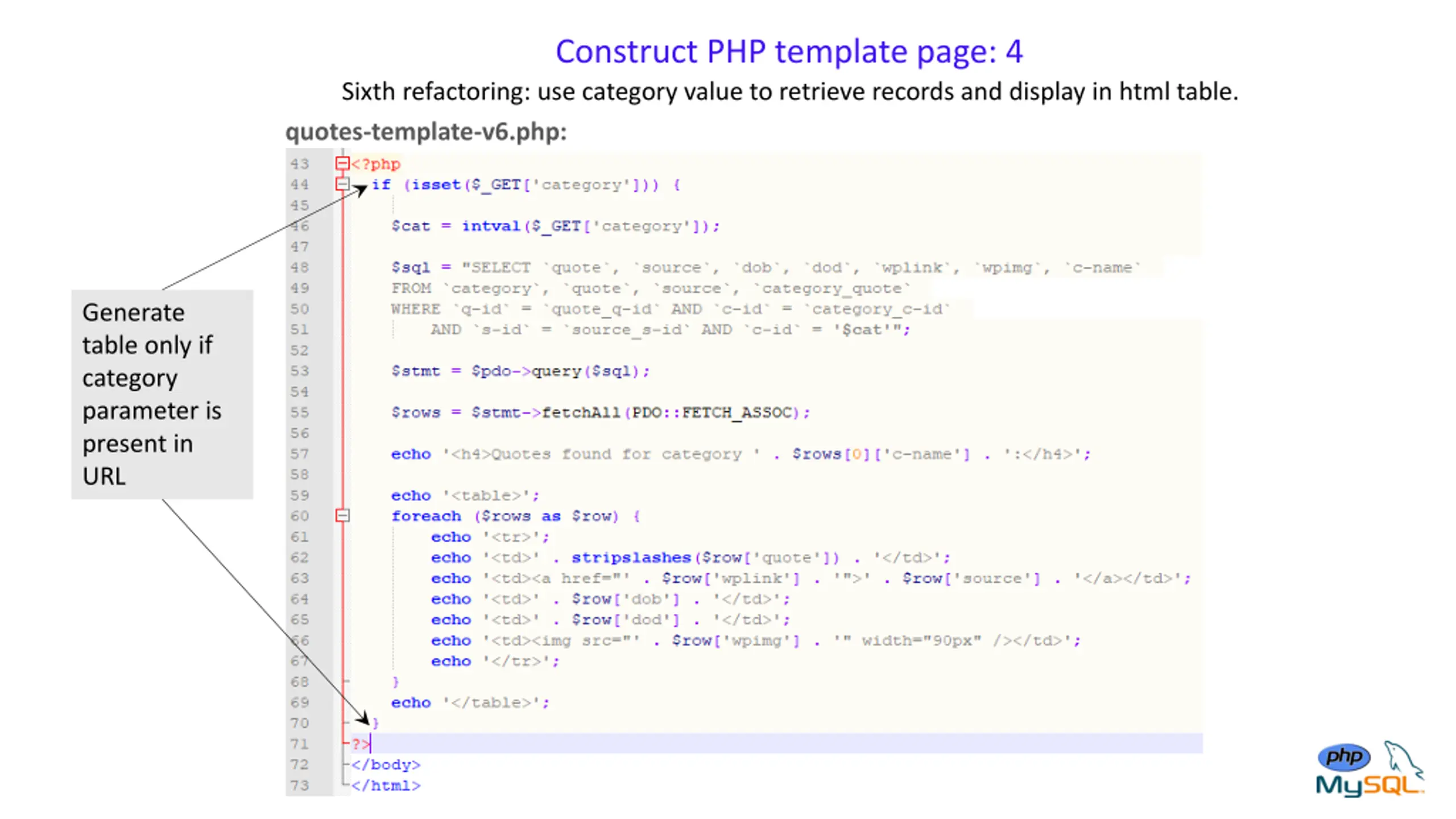1456x819 pixels.
Task: Click the gray 'Generate table only if' callout
Action: coord(162,394)
